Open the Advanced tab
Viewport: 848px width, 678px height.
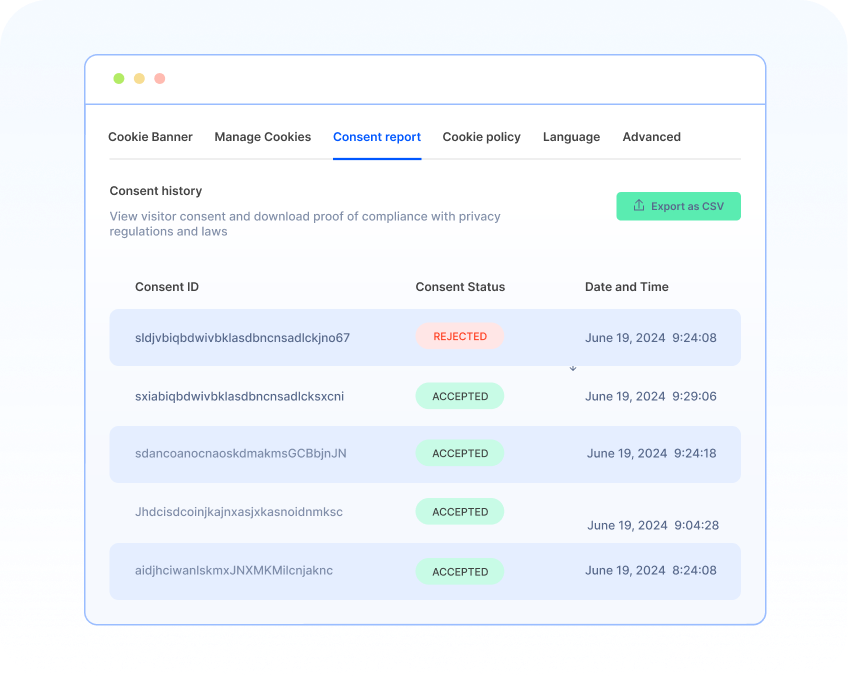point(651,137)
